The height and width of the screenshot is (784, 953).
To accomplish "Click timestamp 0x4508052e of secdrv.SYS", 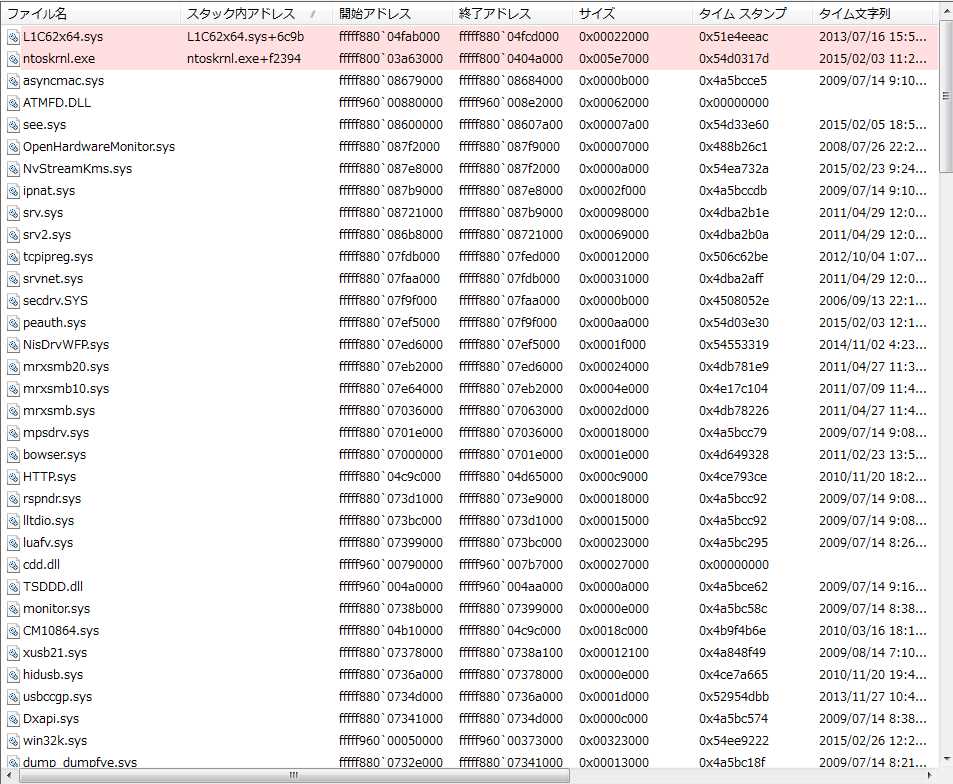I will coord(734,301).
